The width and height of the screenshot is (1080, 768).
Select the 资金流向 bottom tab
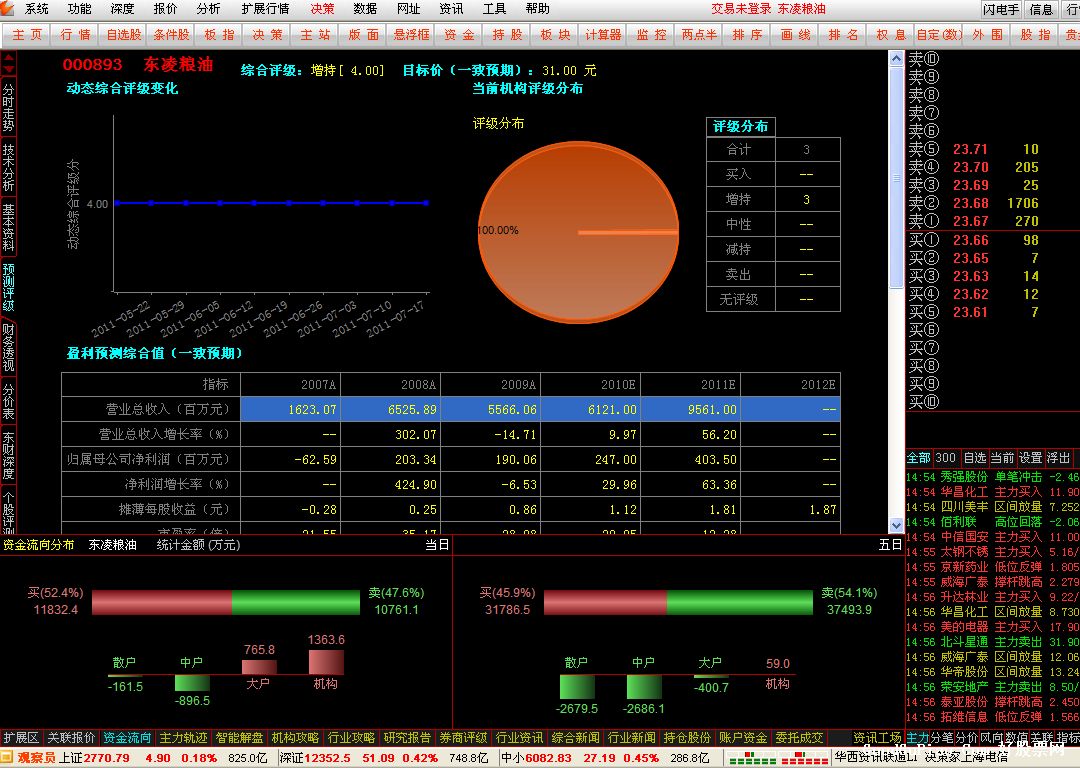[127, 738]
